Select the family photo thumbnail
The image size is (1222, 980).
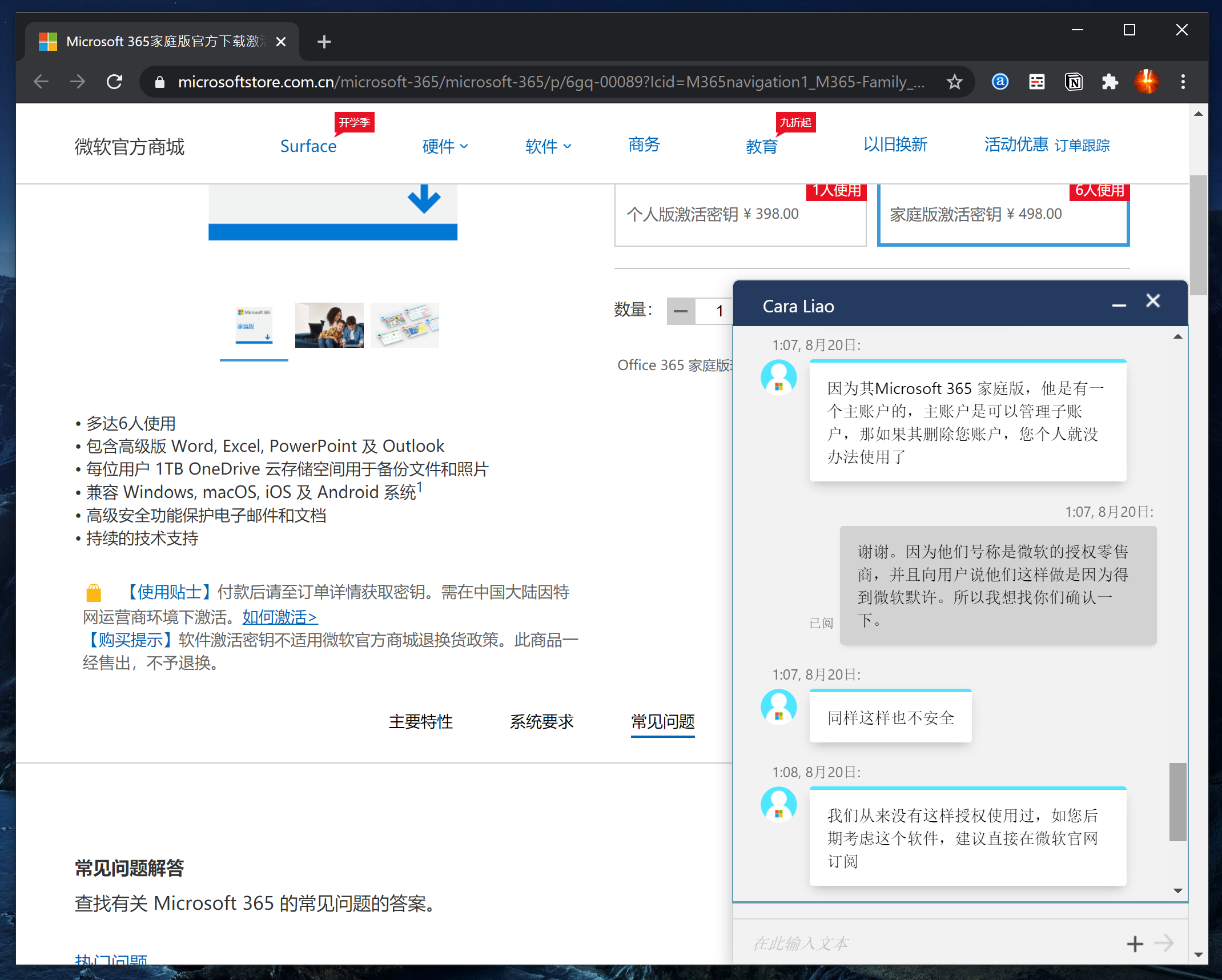tap(329, 325)
